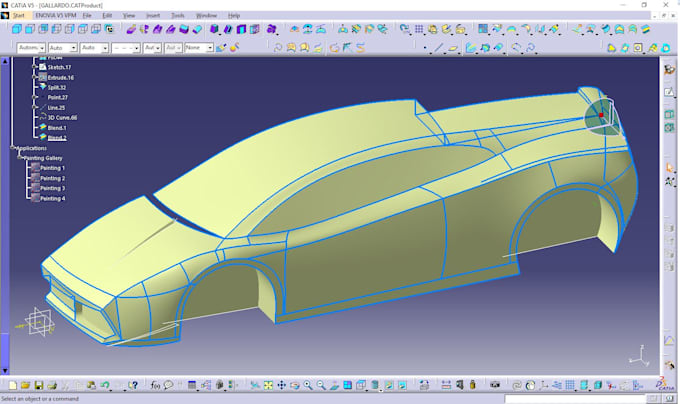Open What's This help icon

[134, 385]
